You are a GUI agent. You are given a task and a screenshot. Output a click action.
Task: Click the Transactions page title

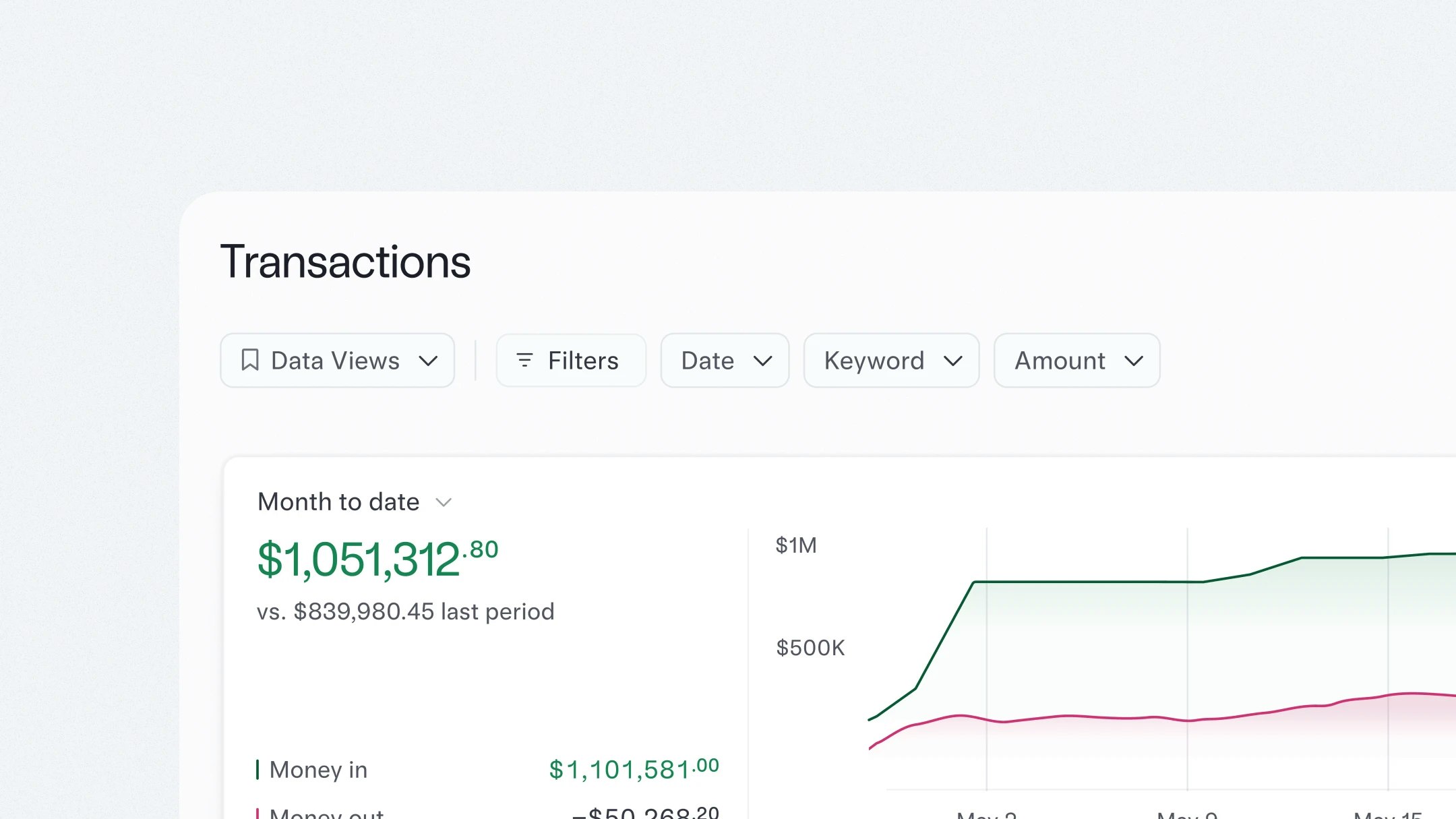click(346, 262)
